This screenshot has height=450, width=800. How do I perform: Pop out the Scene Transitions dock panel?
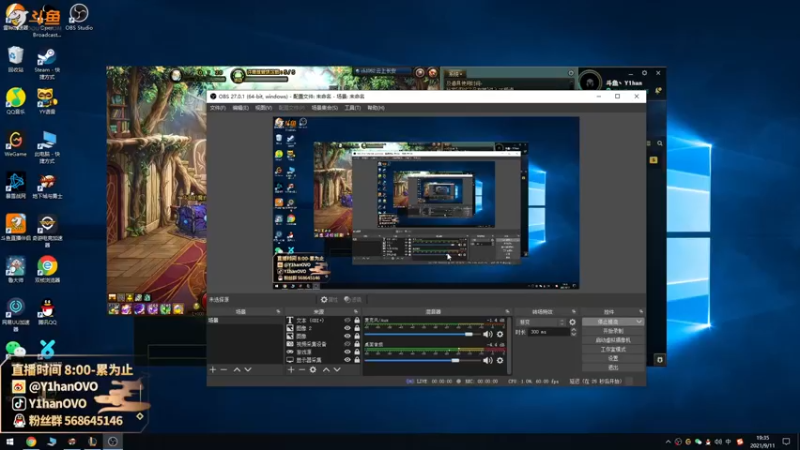pyautogui.click(x=574, y=311)
